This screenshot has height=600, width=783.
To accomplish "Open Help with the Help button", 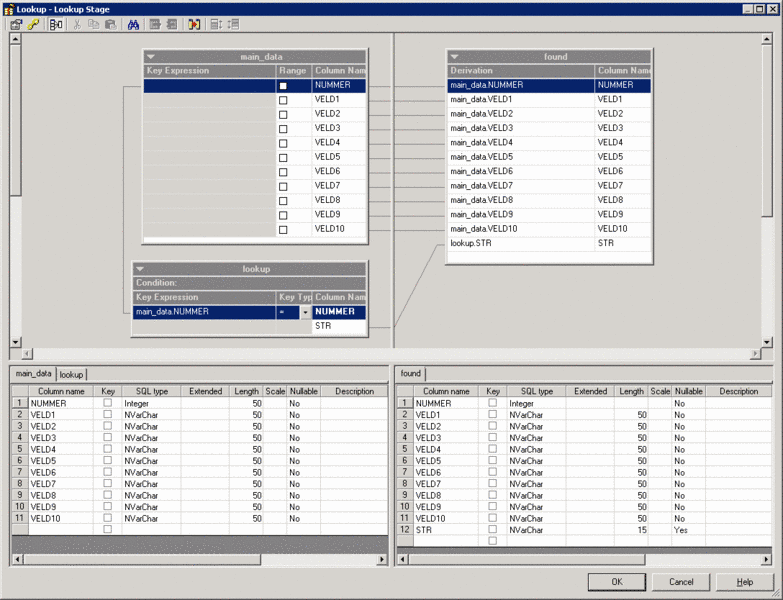I will [745, 582].
